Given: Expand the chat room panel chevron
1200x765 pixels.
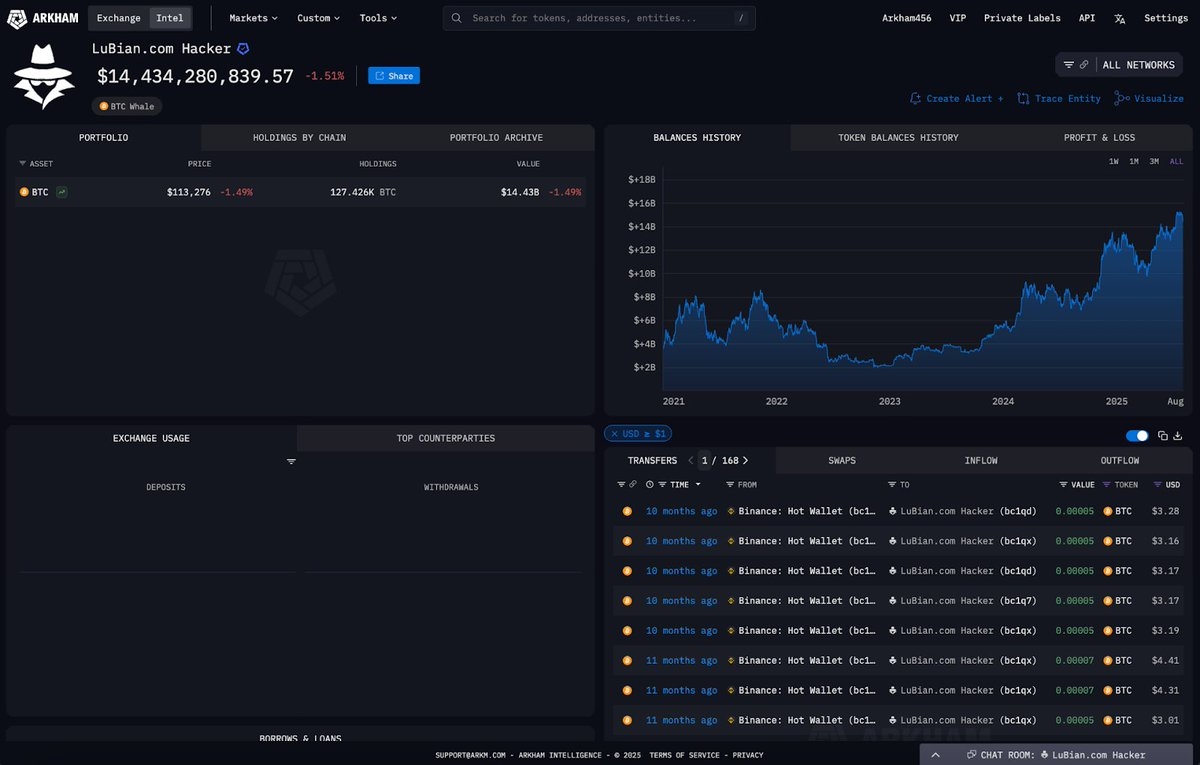Looking at the screenshot, I should click(935, 755).
